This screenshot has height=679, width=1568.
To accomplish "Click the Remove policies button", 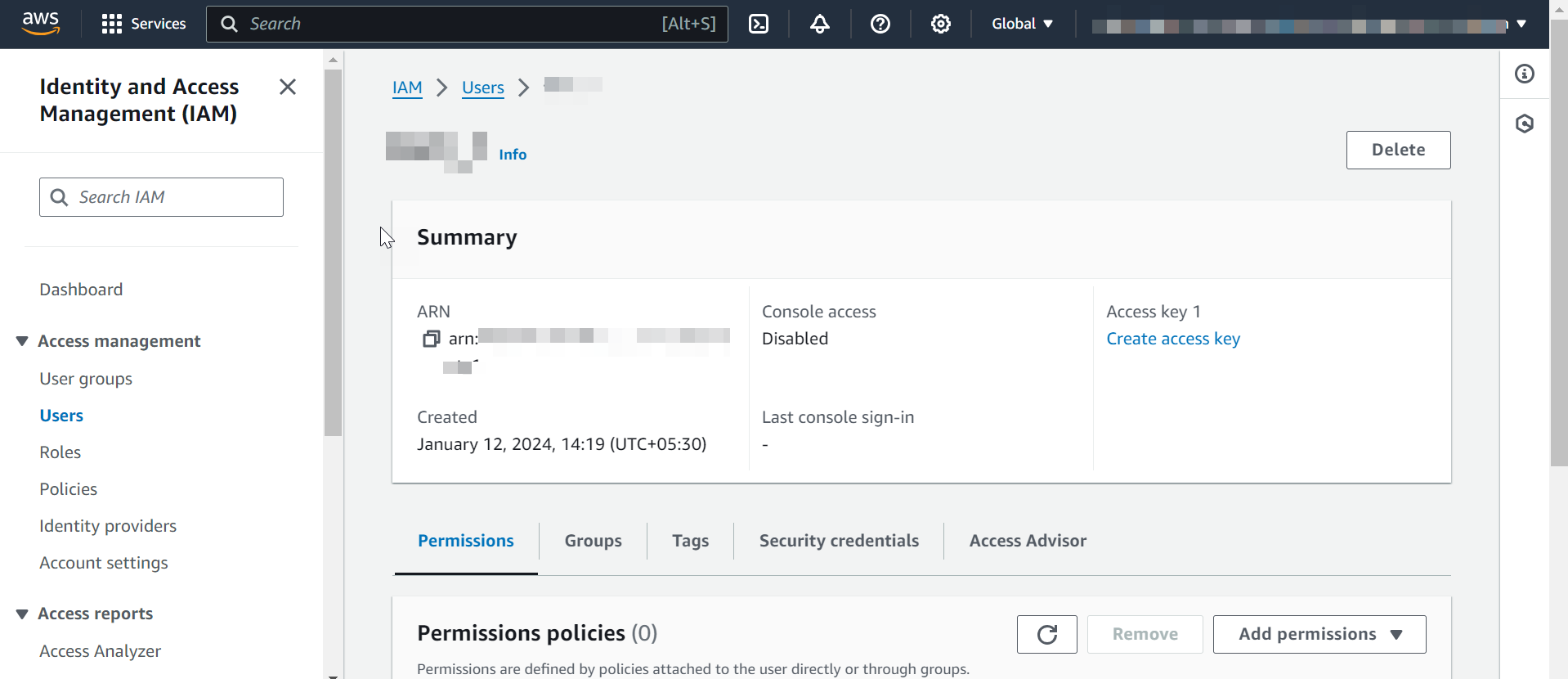I will (1145, 634).
